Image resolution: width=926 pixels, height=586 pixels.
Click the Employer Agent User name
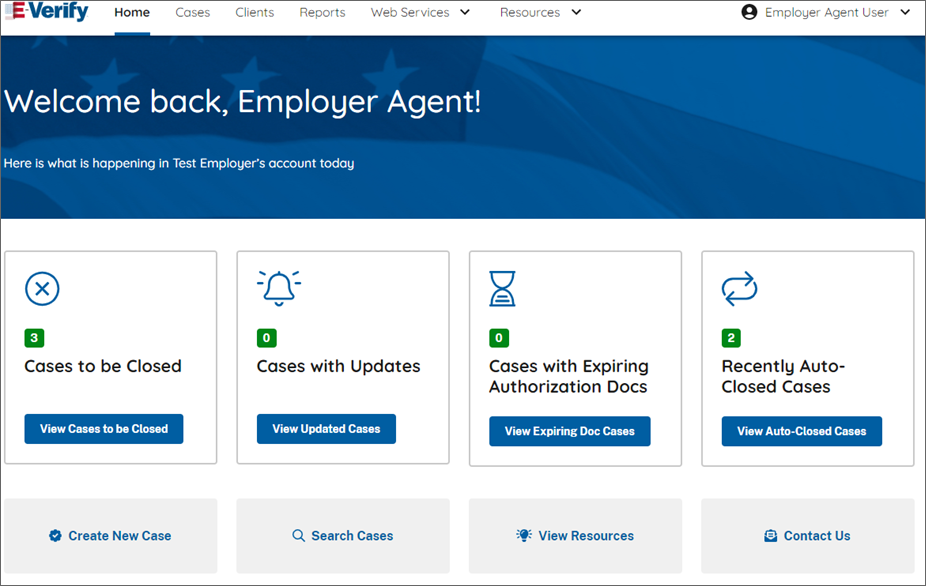[827, 12]
